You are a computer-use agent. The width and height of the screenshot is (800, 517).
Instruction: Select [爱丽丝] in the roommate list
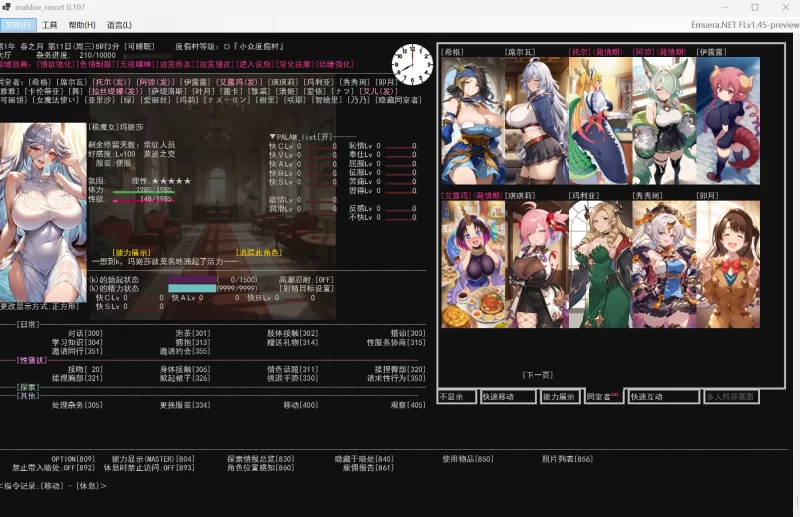click(x=155, y=100)
